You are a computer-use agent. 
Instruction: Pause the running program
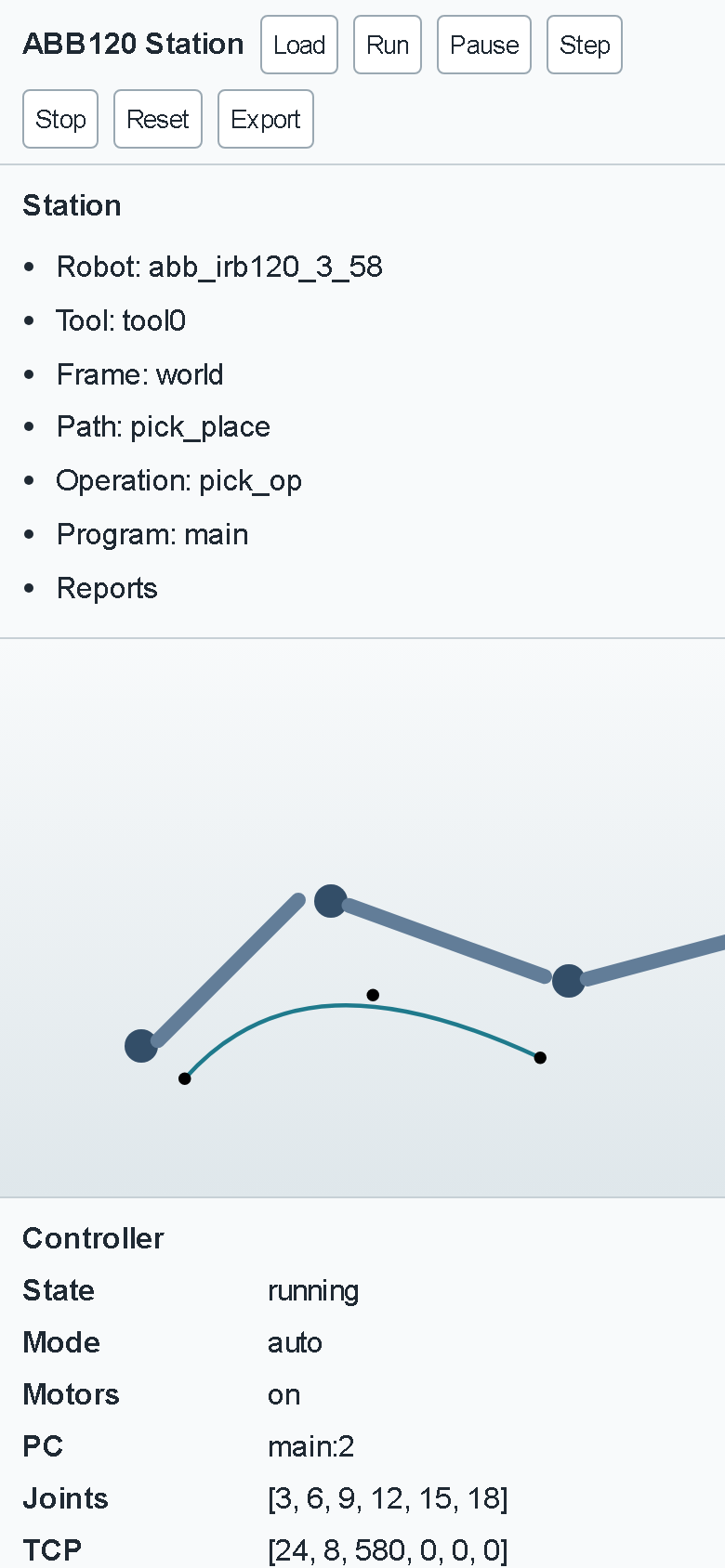pos(484,45)
